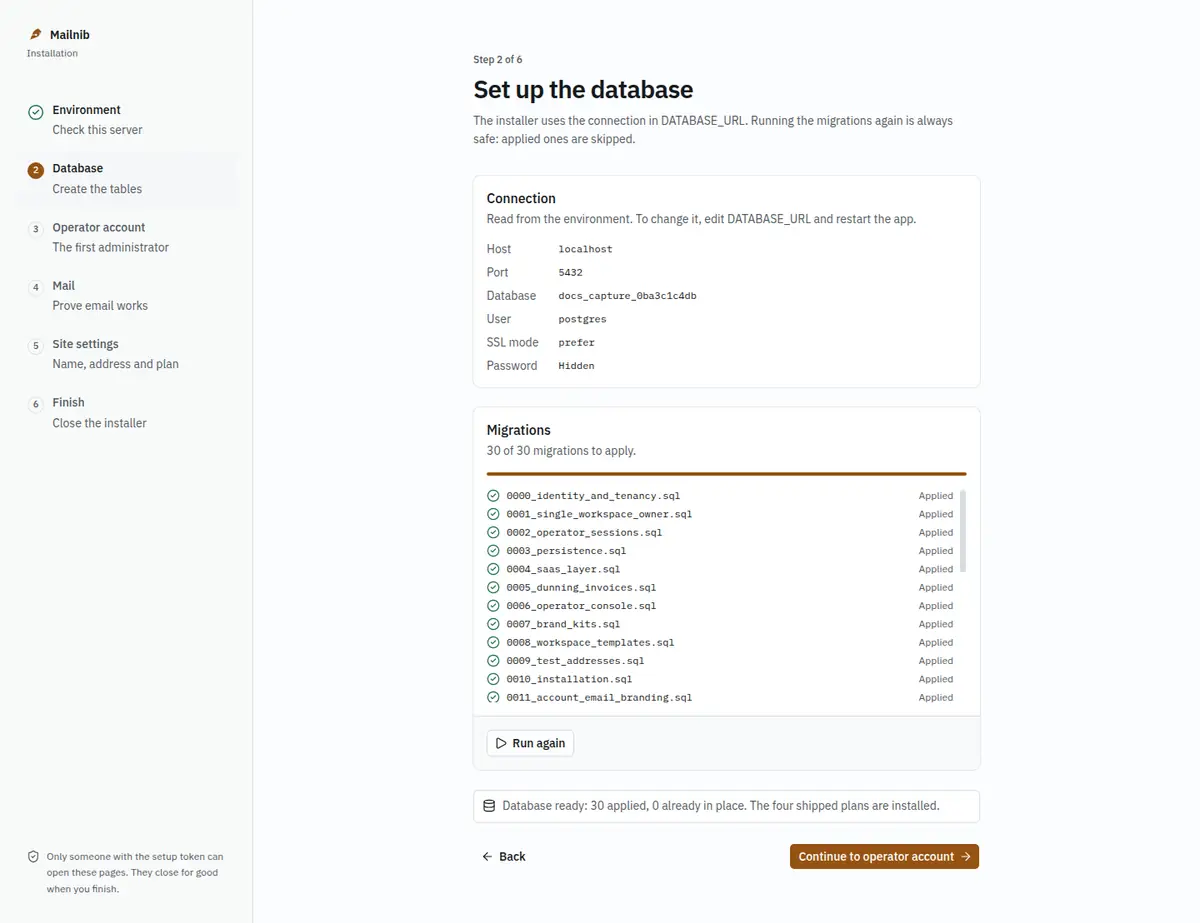Click the '30 of 30 migrations to apply' text
Viewport: 1200px width, 923px height.
tap(561, 451)
